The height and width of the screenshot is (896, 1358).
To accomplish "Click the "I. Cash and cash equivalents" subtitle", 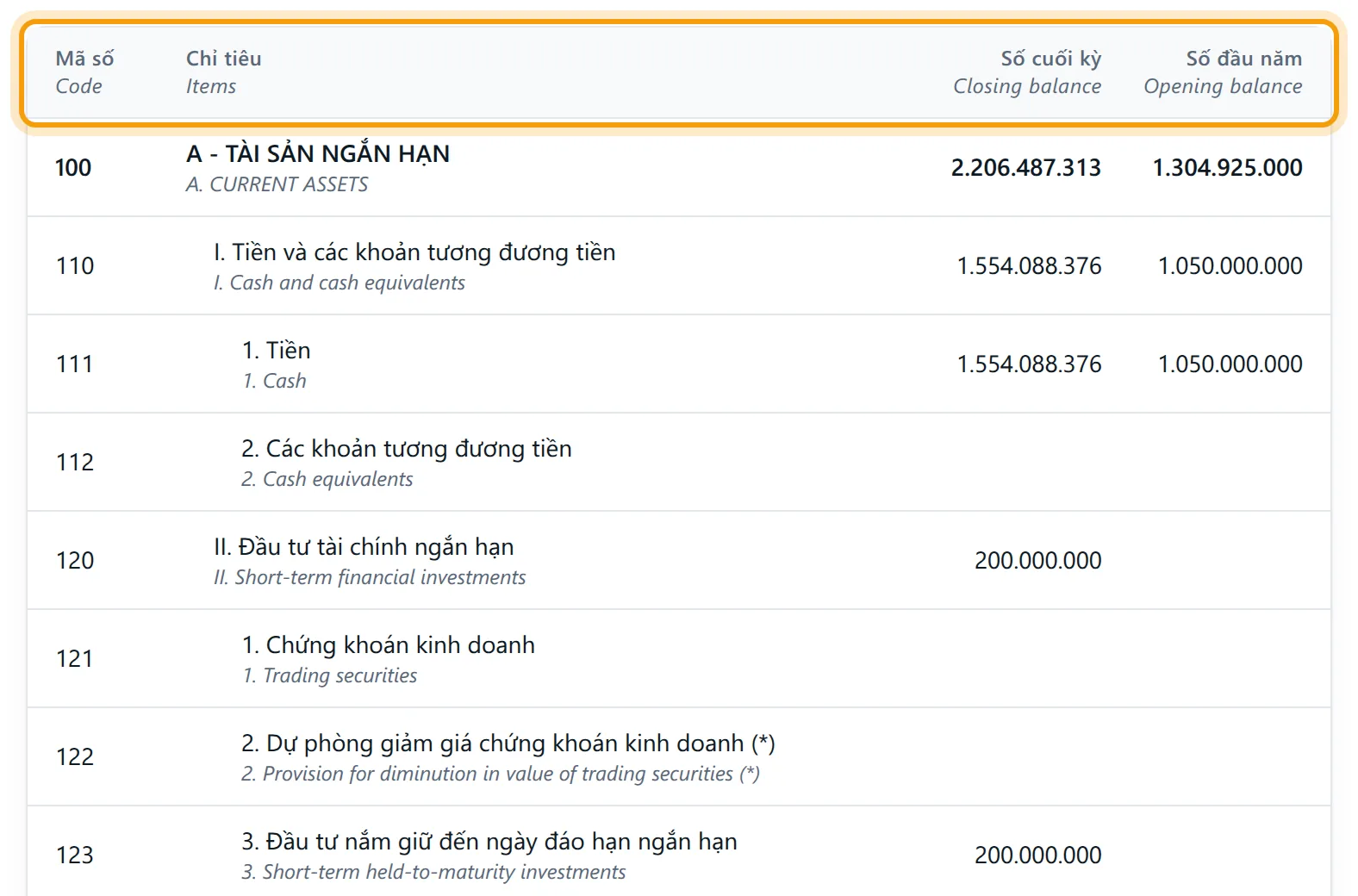I will [339, 283].
